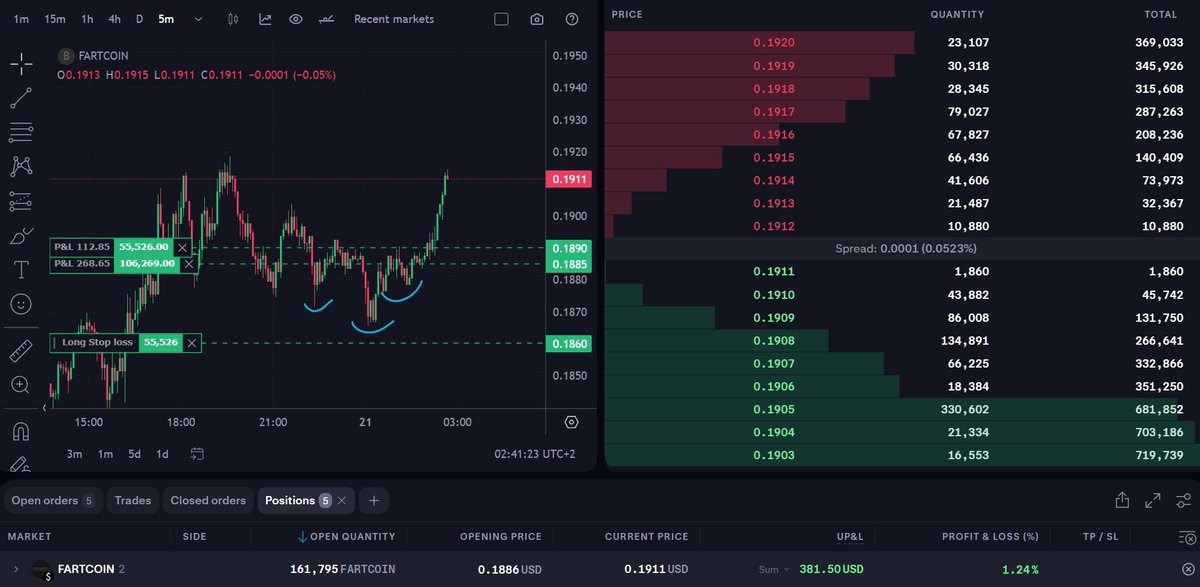Cancel the Long Stop loss order

coord(192,343)
